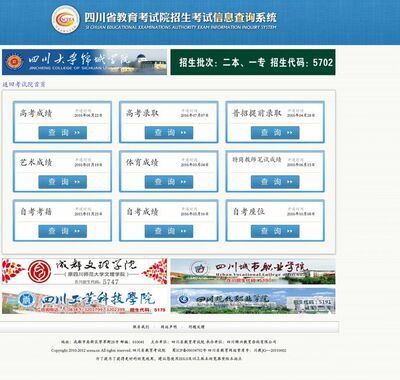Screen dimensions: 400x380
Task: Click 特岗教师笔试成绩 card title
Action: (257, 160)
